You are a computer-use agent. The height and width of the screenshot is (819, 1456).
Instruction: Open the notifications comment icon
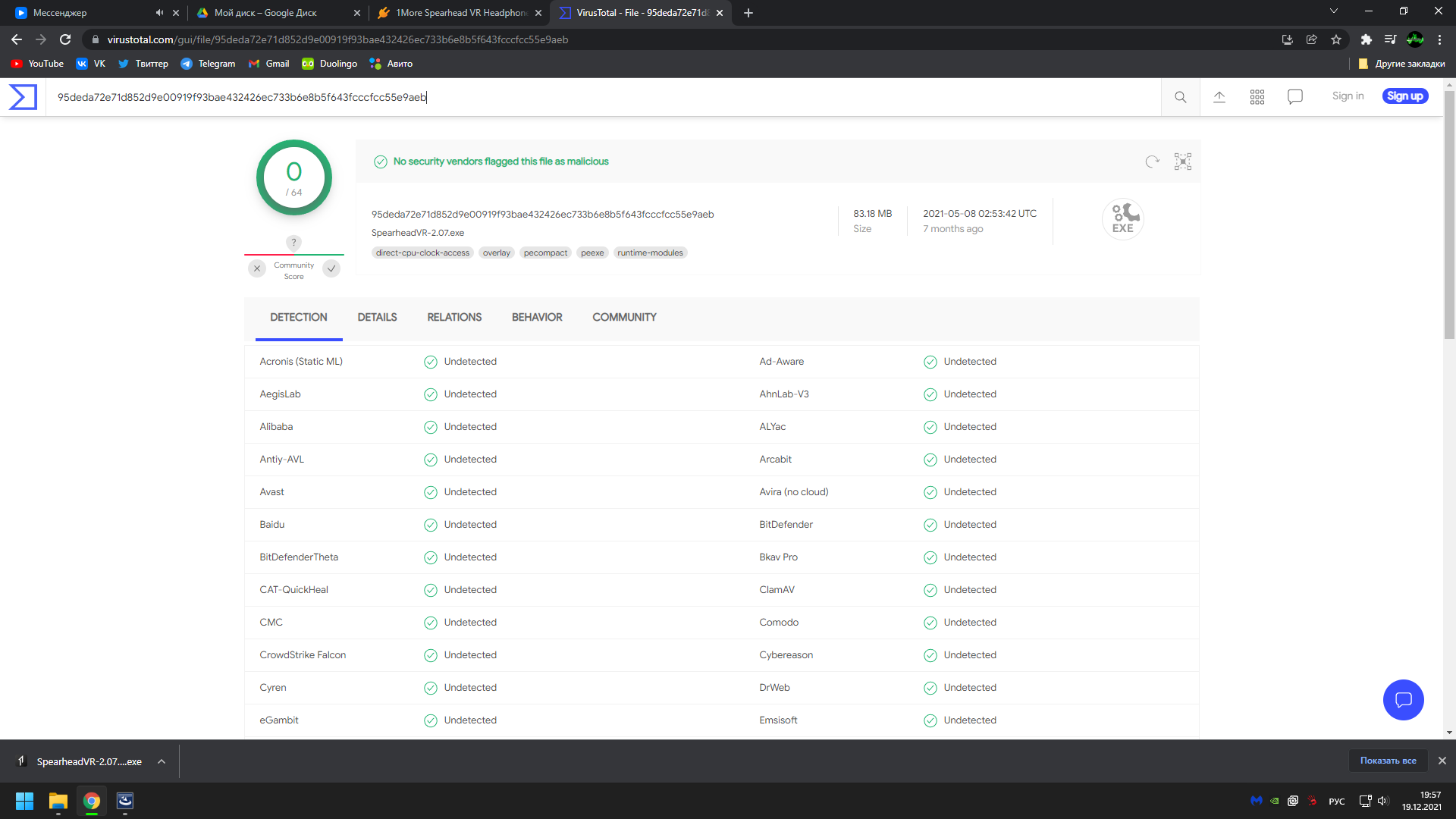[x=1295, y=97]
